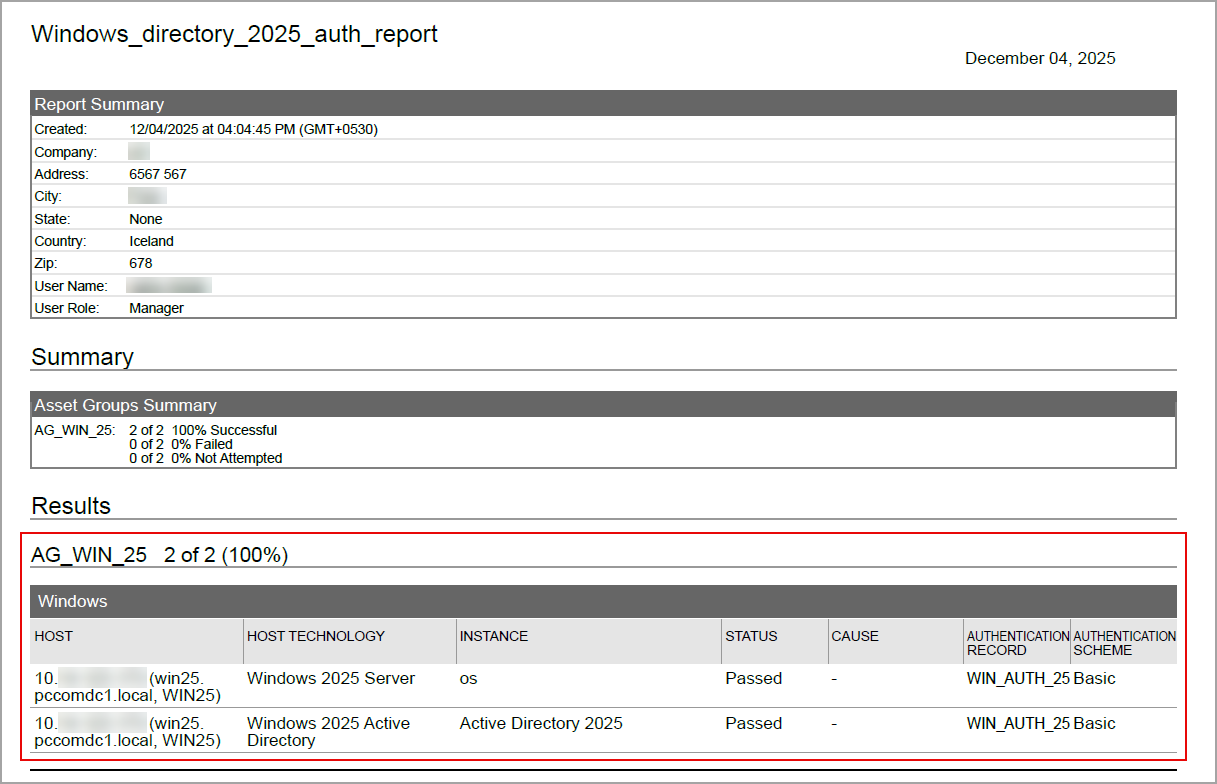The image size is (1217, 784).
Task: Click the Active Directory 2025 instance cell
Action: pos(540,723)
